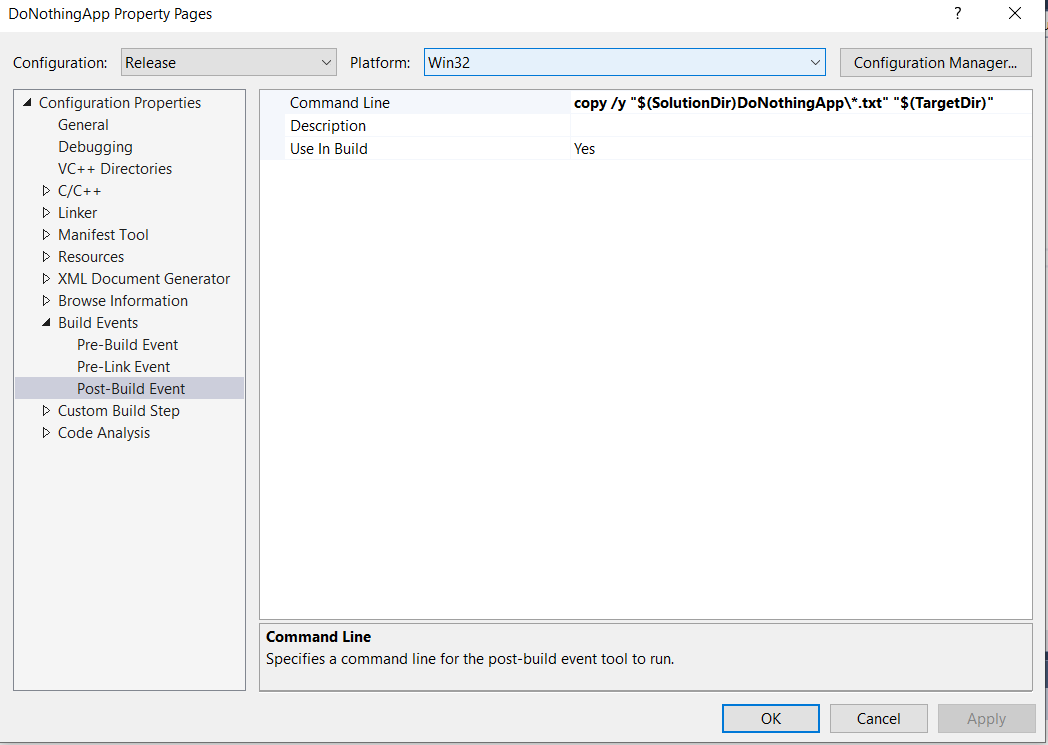Expand the Code Analysis node arrow

pos(46,433)
